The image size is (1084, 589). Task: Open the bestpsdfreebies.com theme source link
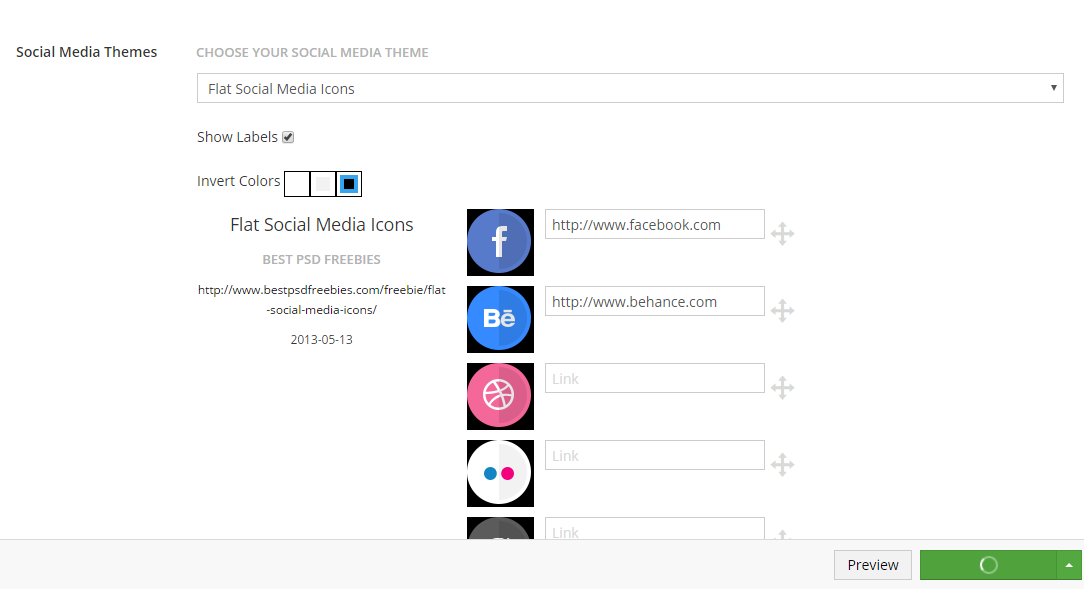coord(321,300)
